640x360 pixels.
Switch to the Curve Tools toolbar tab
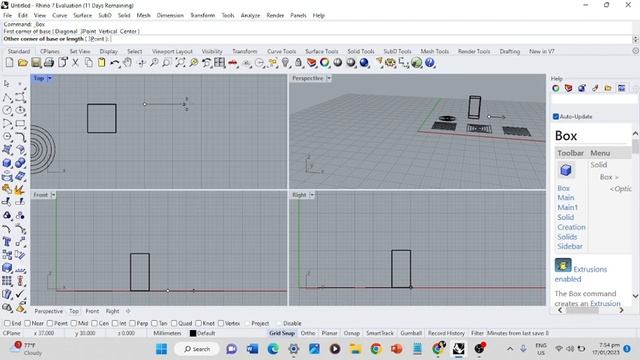click(281, 51)
